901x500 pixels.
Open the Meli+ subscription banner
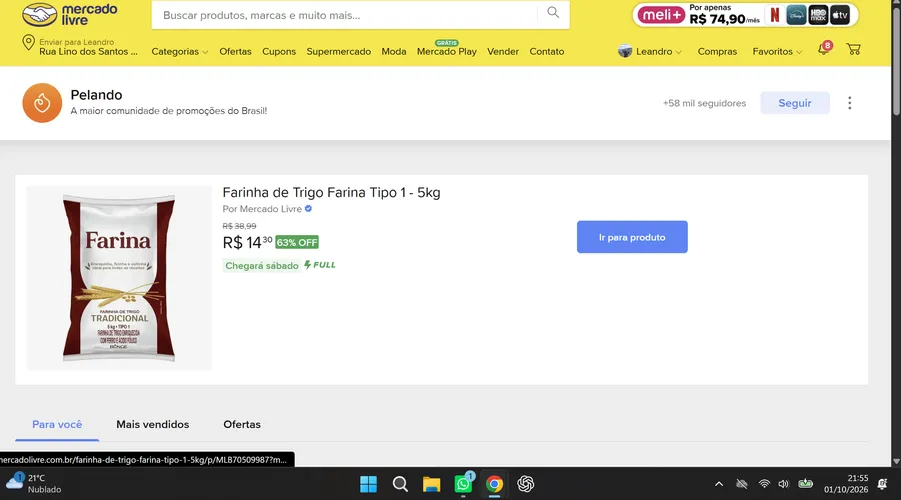[745, 15]
